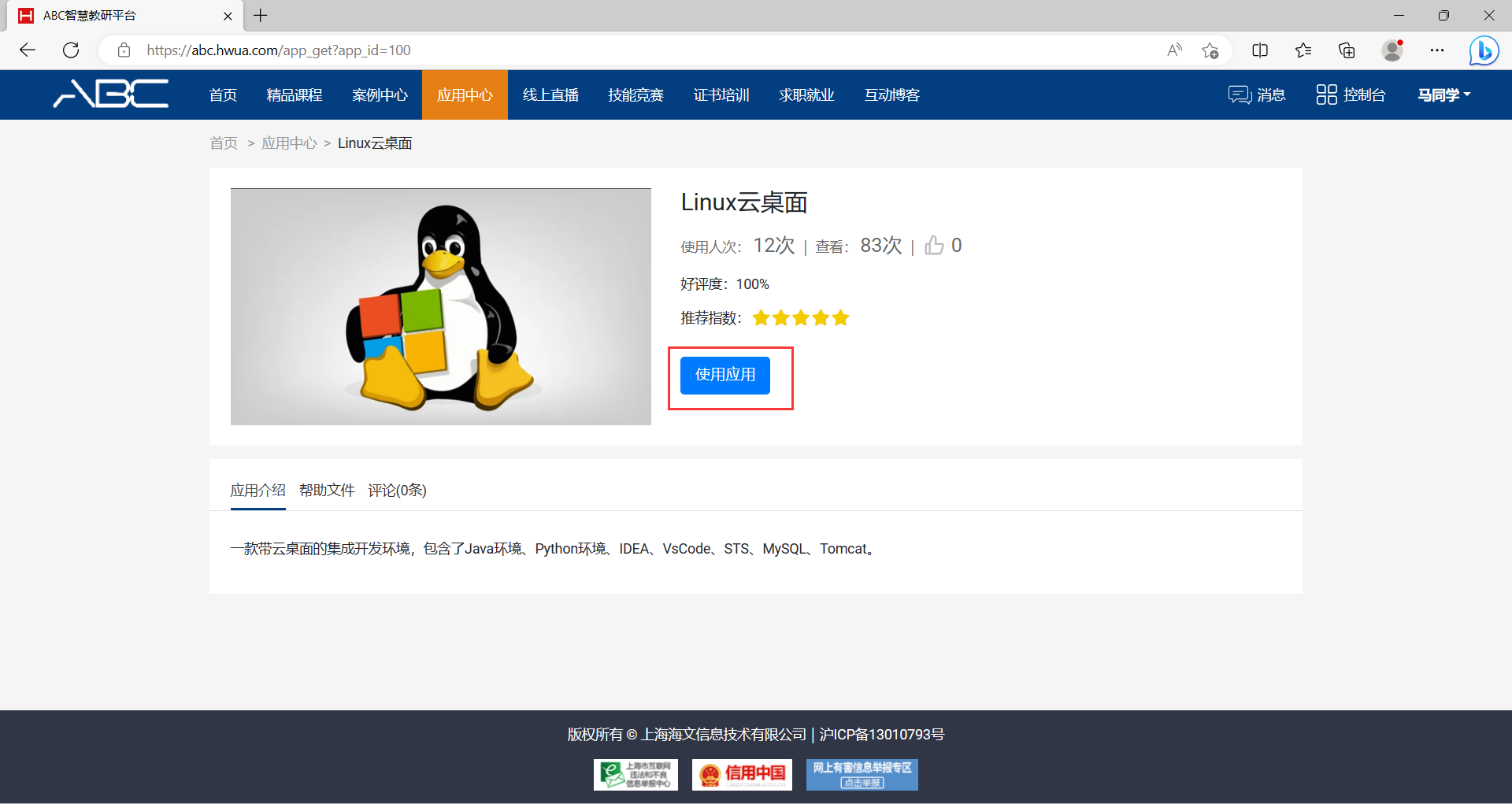Switch to 帮助文件 tab
Image resolution: width=1512 pixels, height=804 pixels.
[x=327, y=491]
